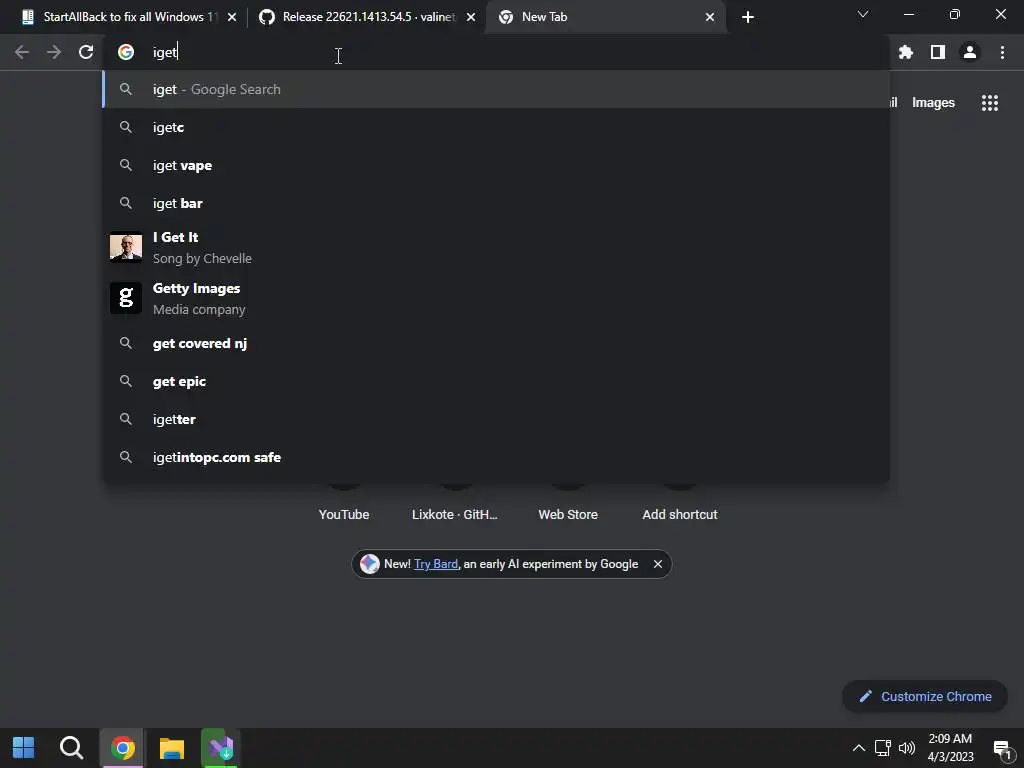Choose the 'igetc' suggestion
Screen dimensions: 1024x768
(x=496, y=127)
